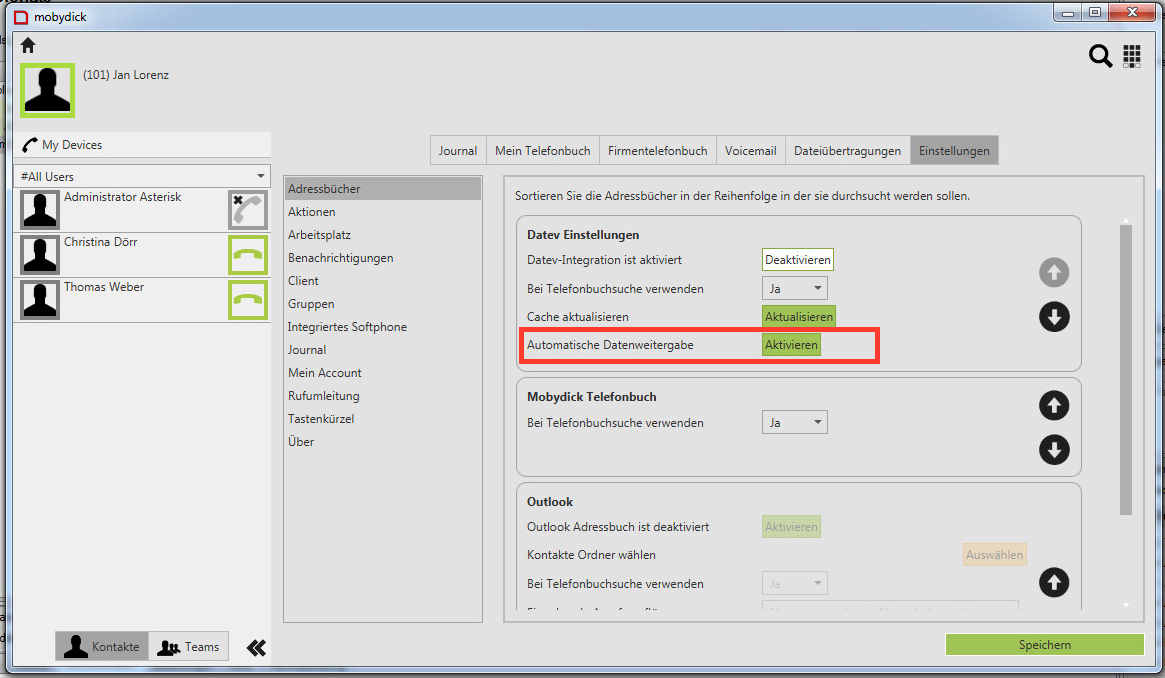Open the Bei Telefonbuchsuche verwenden dropdown under Datev

pos(794,287)
